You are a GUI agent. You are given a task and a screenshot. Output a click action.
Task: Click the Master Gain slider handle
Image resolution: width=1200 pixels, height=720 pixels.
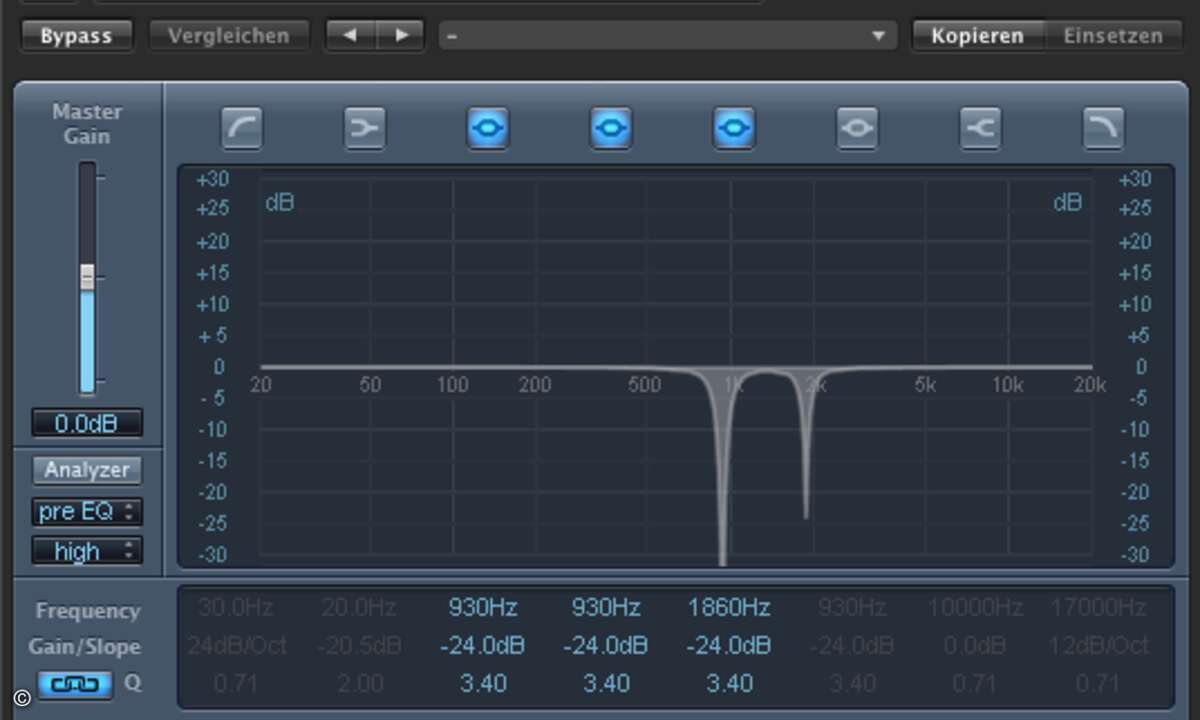(x=87, y=278)
